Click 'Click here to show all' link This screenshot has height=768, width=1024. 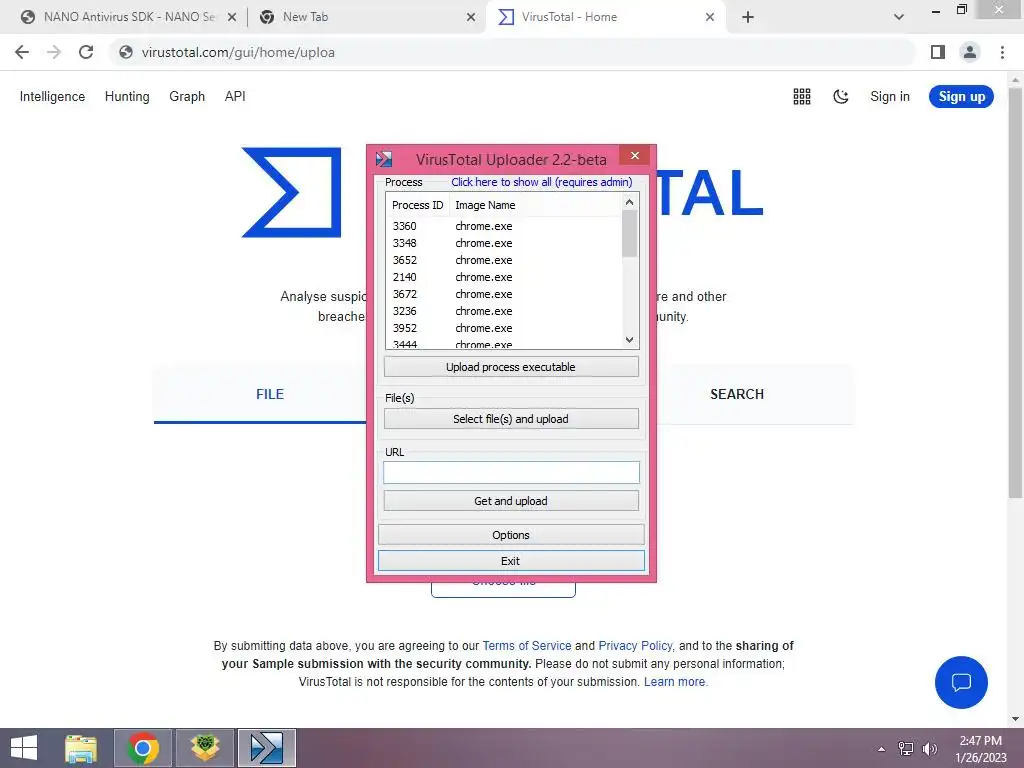(x=541, y=182)
